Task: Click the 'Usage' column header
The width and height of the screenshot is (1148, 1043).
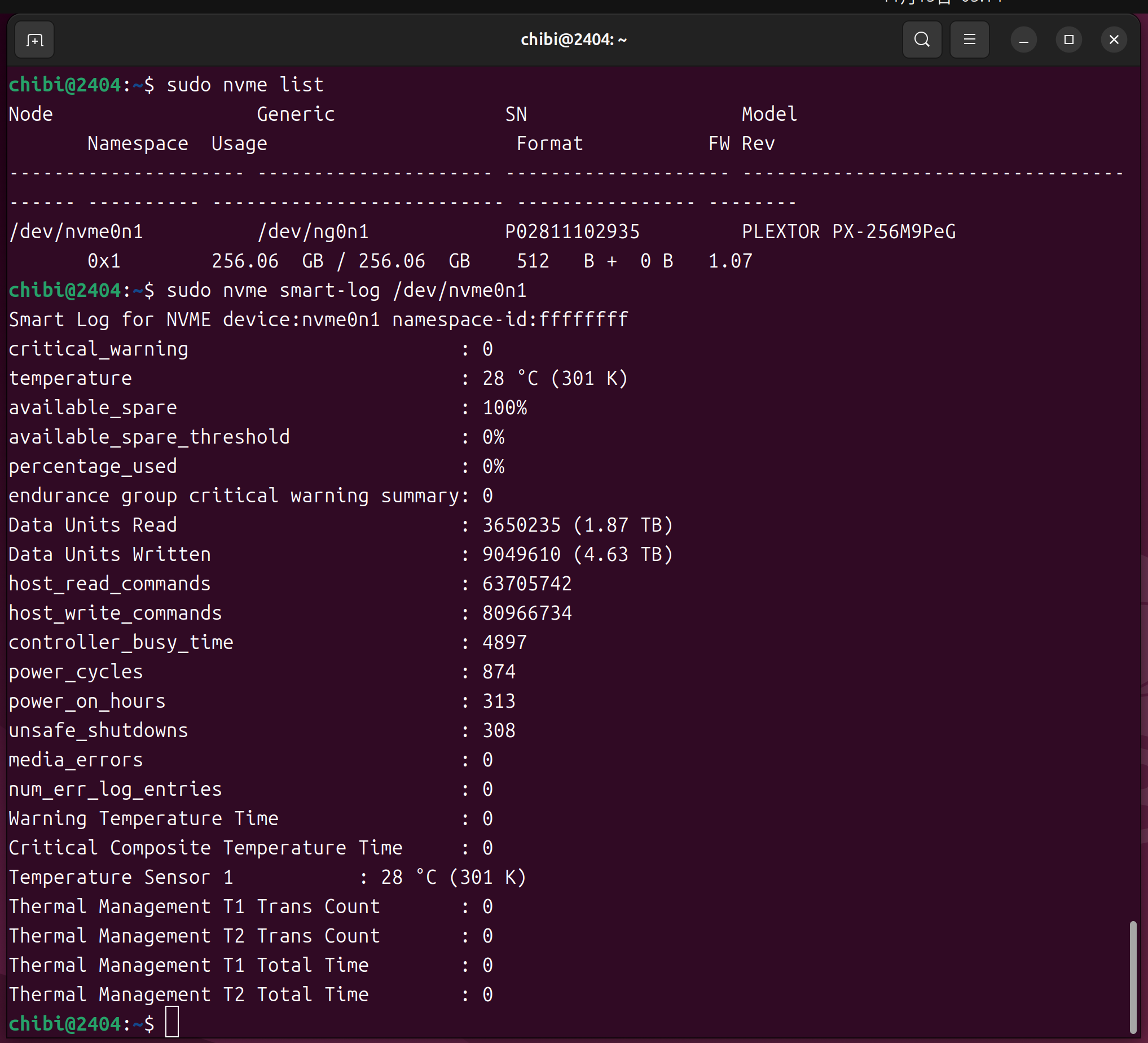Action: click(239, 144)
